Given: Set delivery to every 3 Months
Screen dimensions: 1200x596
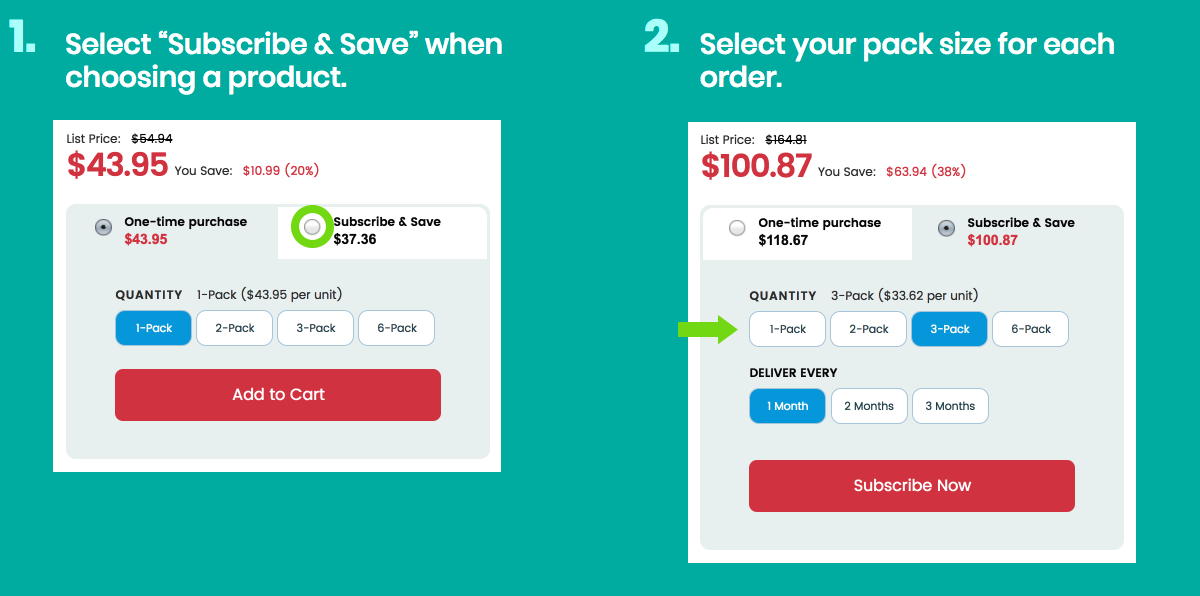Looking at the screenshot, I should pos(950,406).
